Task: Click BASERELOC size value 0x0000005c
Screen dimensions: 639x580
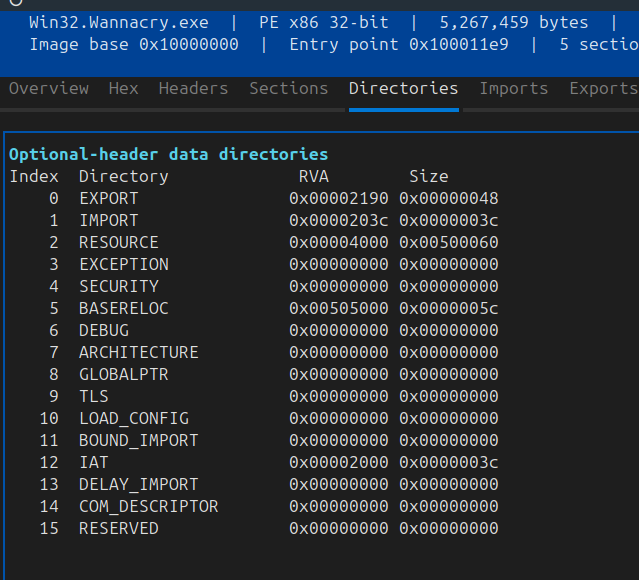Action: click(x=449, y=309)
